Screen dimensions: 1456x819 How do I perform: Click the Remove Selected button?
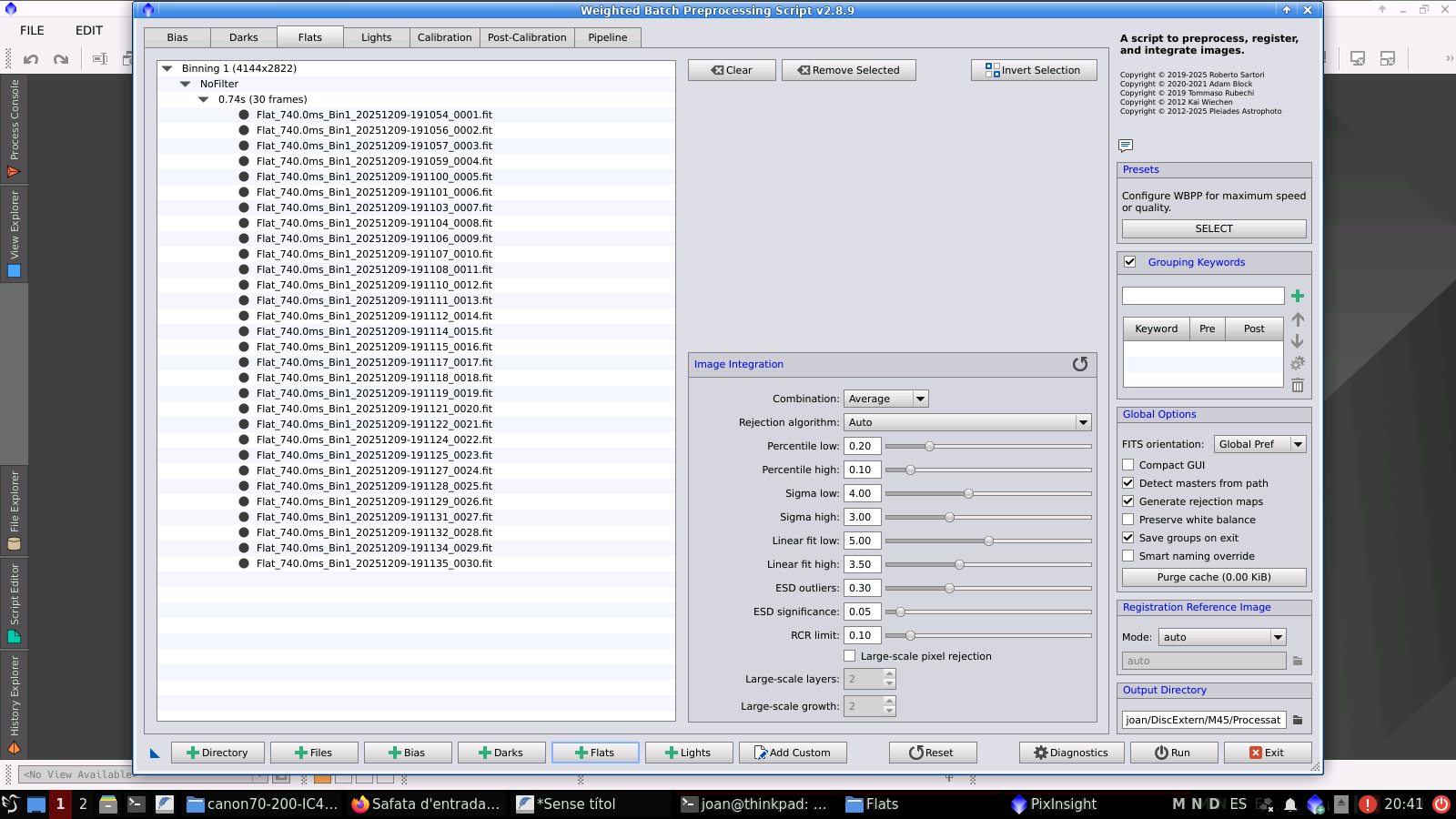(x=848, y=70)
